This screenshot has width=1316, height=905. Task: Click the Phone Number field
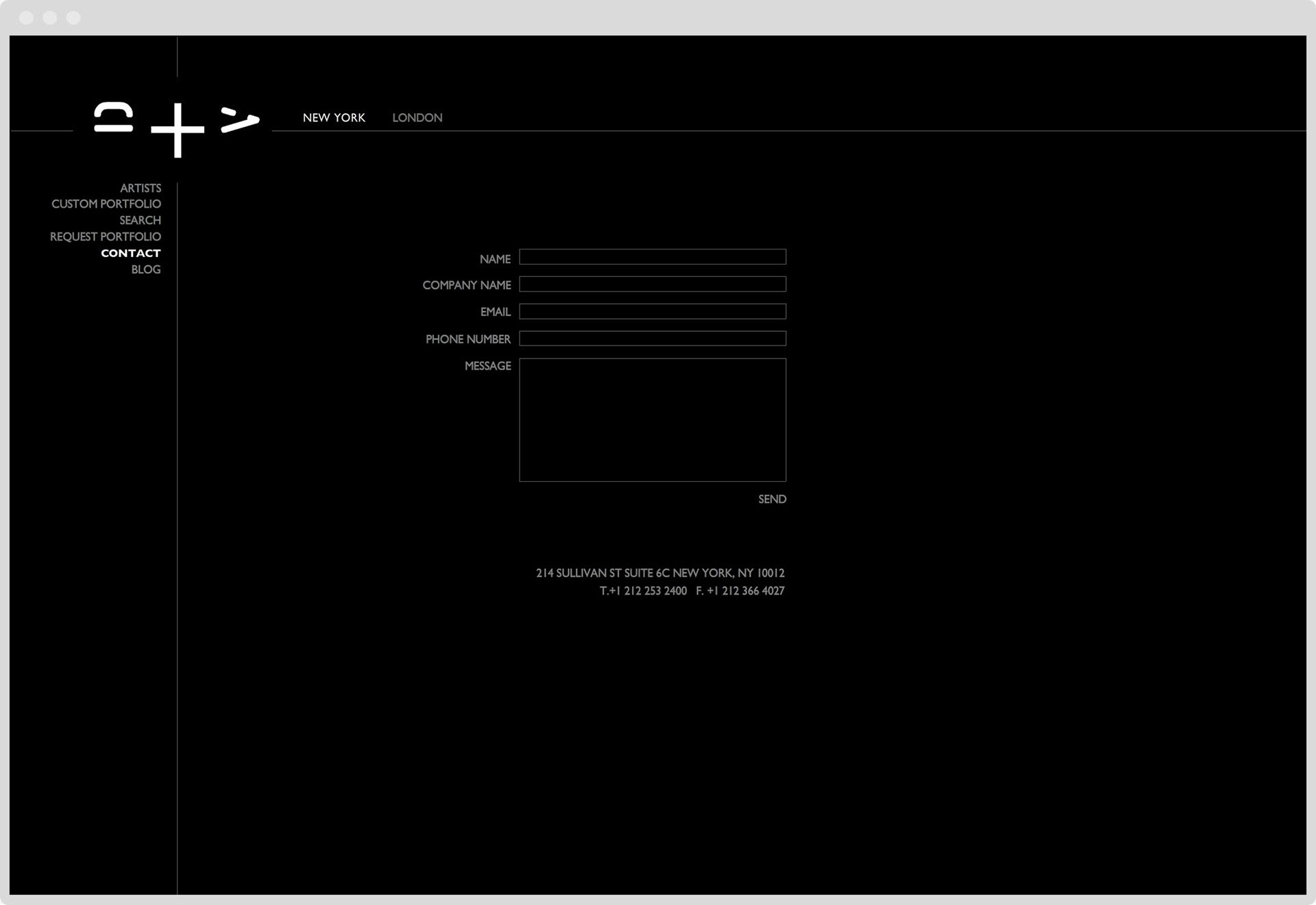(x=652, y=339)
